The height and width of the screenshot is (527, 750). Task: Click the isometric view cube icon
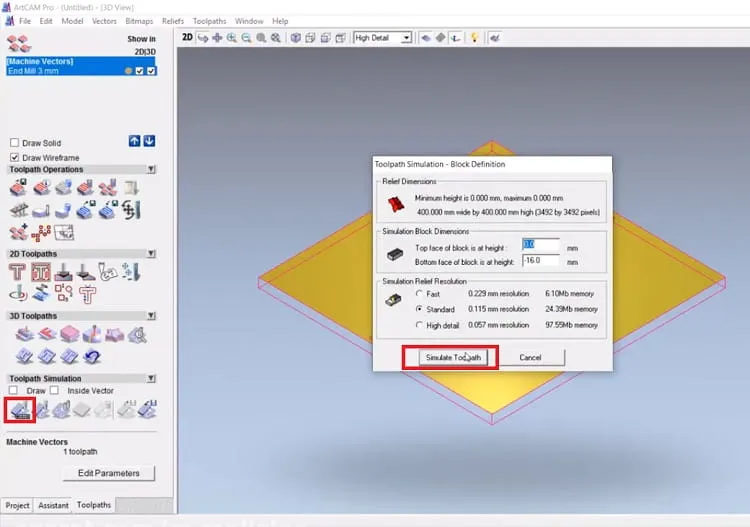click(296, 37)
